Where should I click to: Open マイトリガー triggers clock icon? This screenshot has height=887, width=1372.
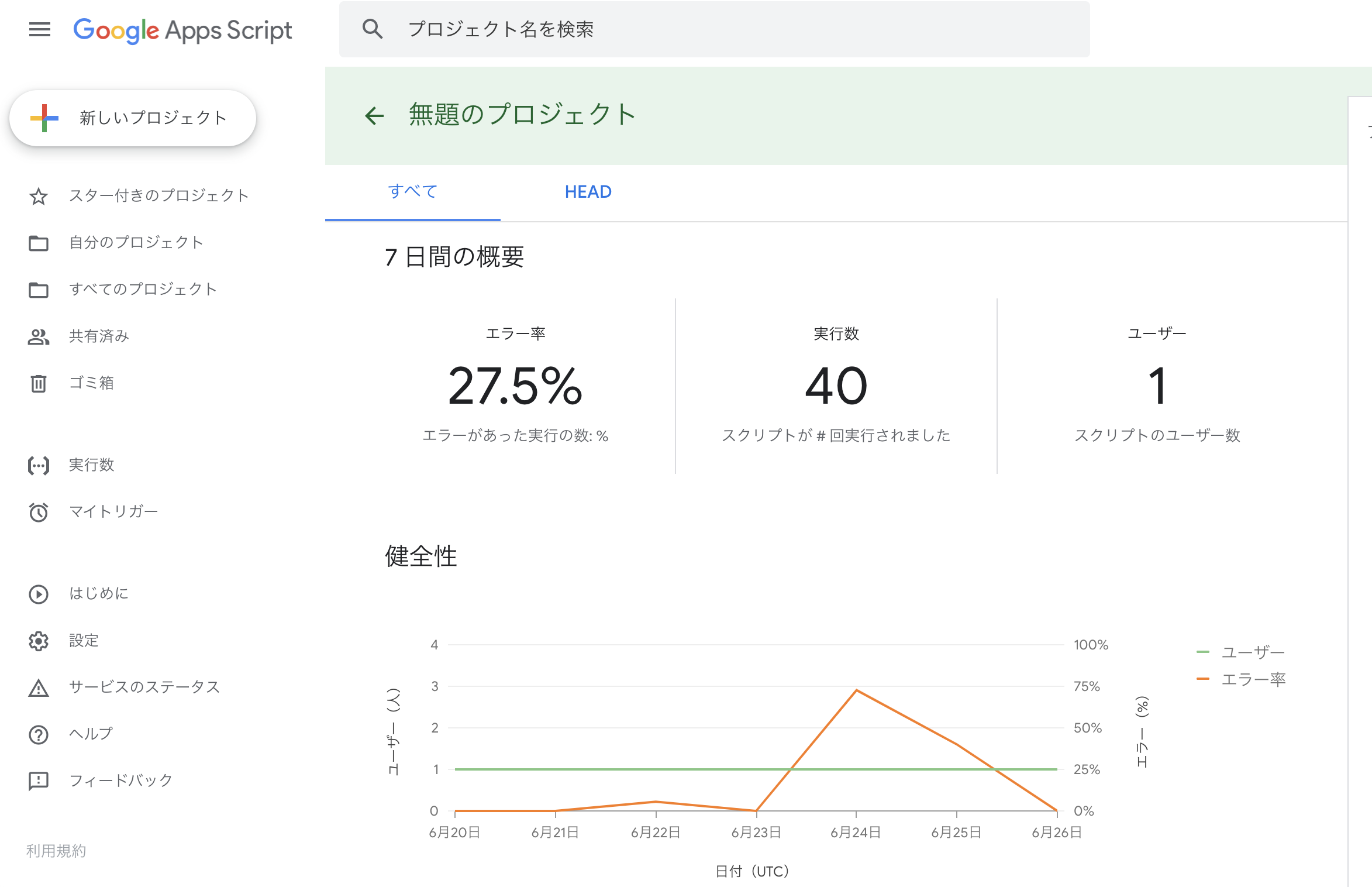(39, 511)
